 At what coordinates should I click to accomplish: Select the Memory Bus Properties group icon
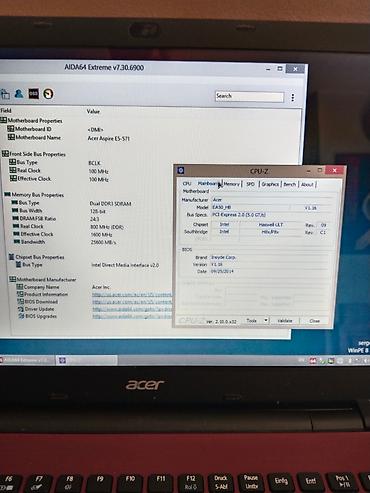click(7, 194)
